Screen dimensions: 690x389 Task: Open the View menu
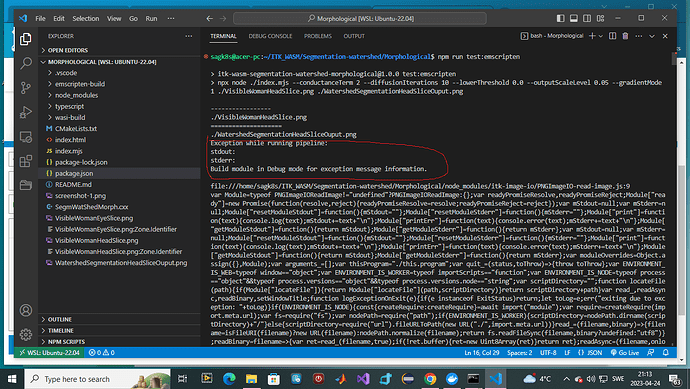(114, 18)
